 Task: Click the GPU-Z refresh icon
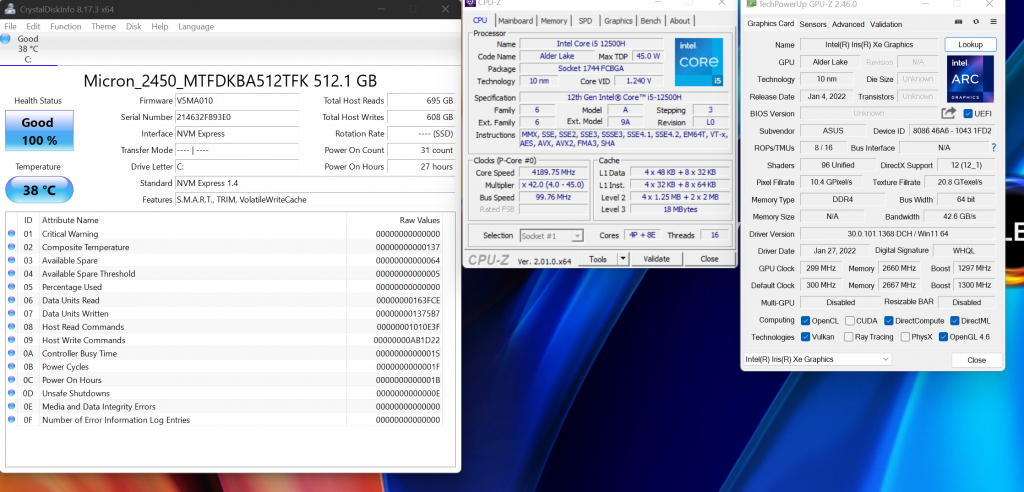pos(976,23)
